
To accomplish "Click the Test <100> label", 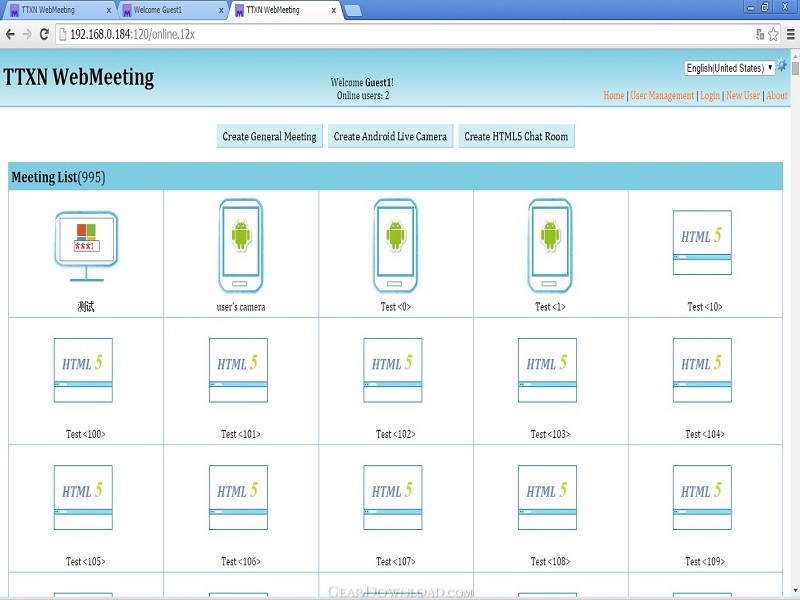I will (x=86, y=434).
